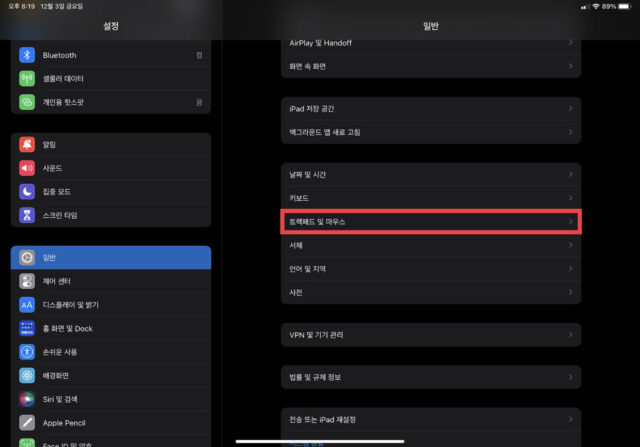The width and height of the screenshot is (640, 447).
Task: Tap the chevron next to 키보드
Action: [570, 198]
